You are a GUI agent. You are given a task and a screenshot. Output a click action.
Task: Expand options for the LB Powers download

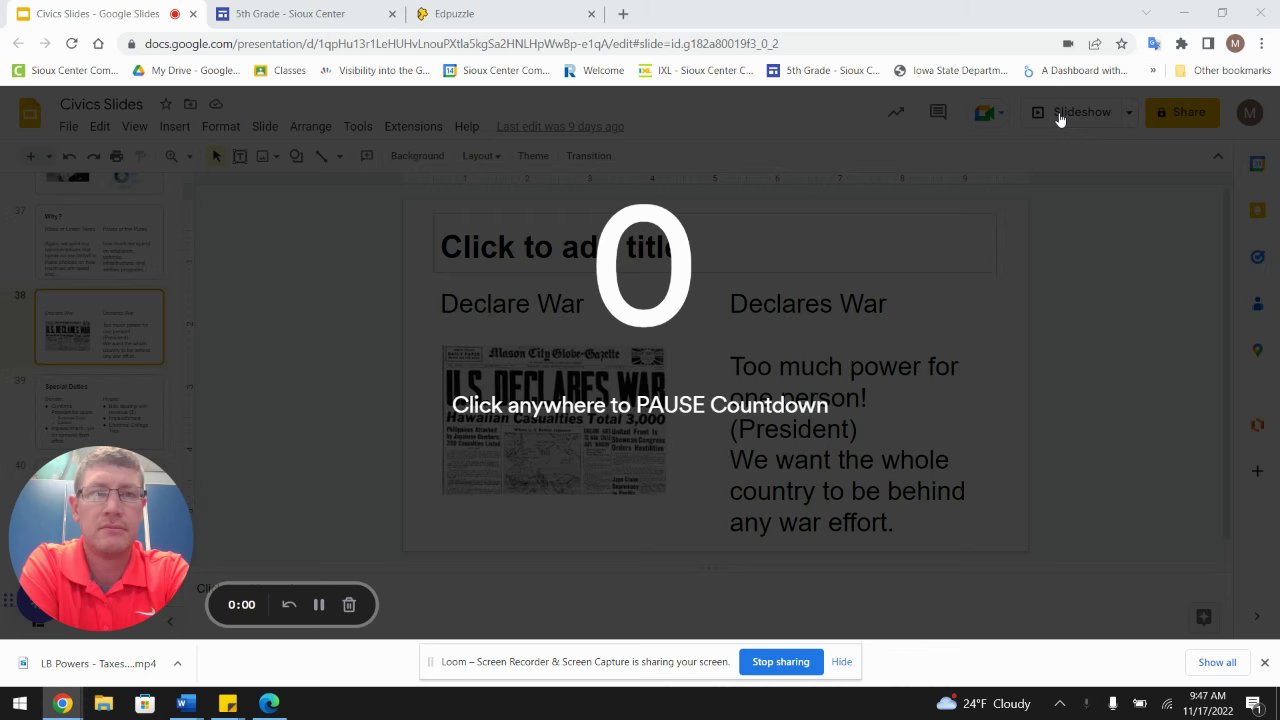pyautogui.click(x=177, y=663)
